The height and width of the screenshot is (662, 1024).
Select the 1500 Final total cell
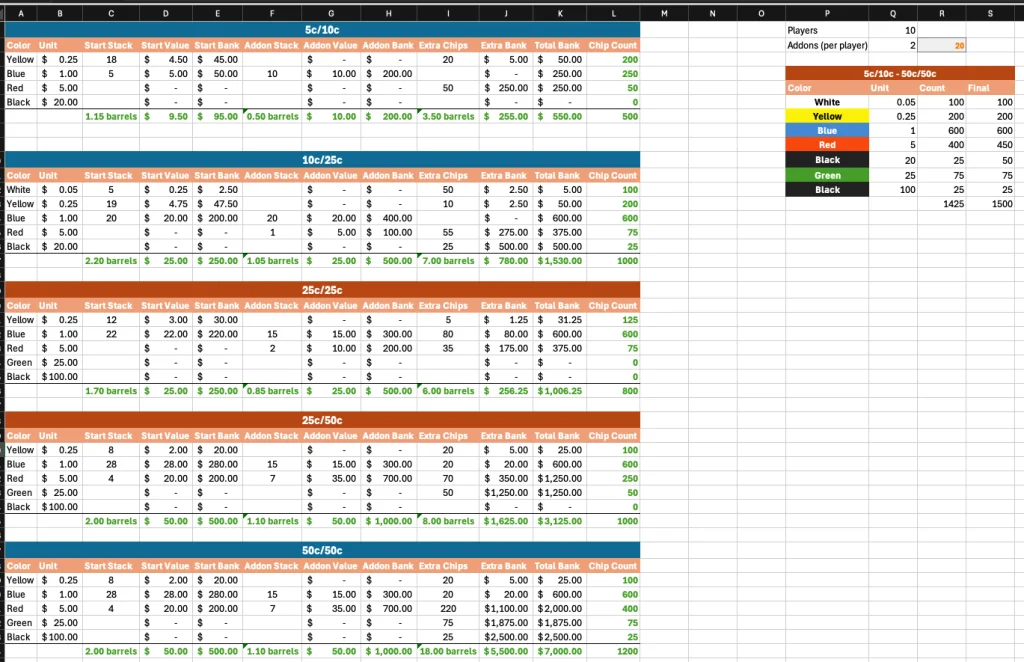[x=990, y=204]
